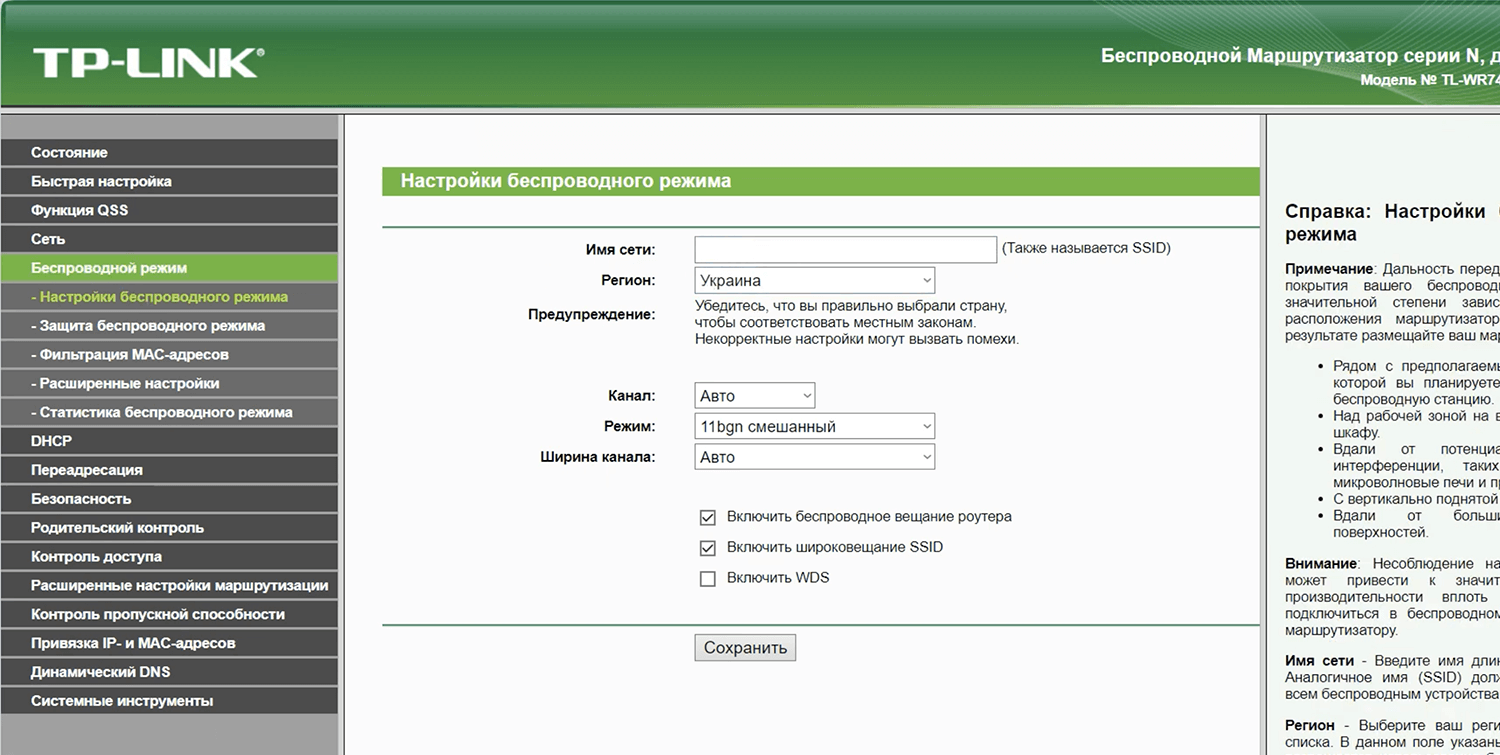The width and height of the screenshot is (1500, 755).
Task: Open the Регион dropdown showing Украина
Action: 814,281
